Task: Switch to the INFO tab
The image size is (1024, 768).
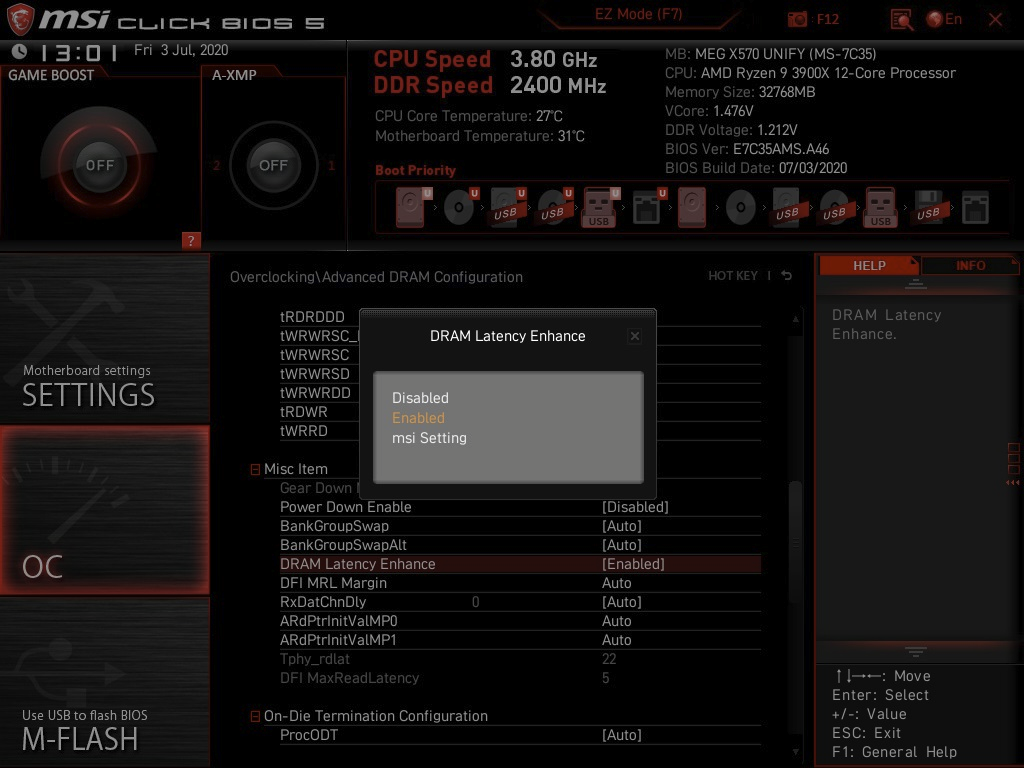Action: pos(970,265)
